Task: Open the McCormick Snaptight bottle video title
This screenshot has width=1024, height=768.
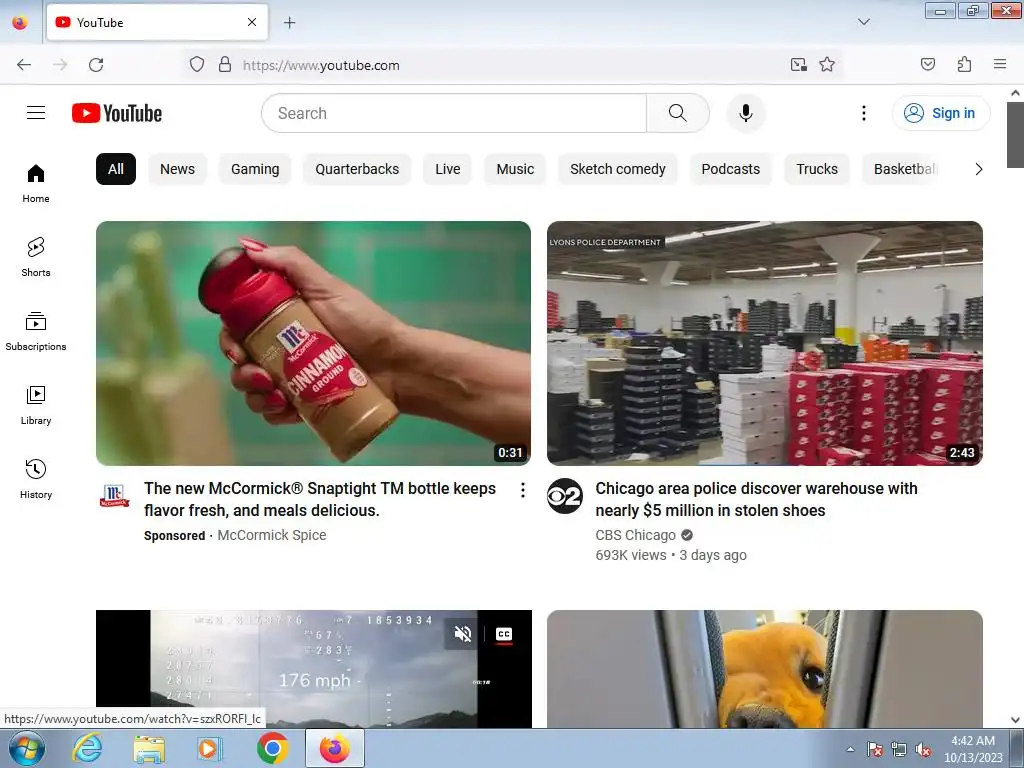Action: tap(320, 499)
